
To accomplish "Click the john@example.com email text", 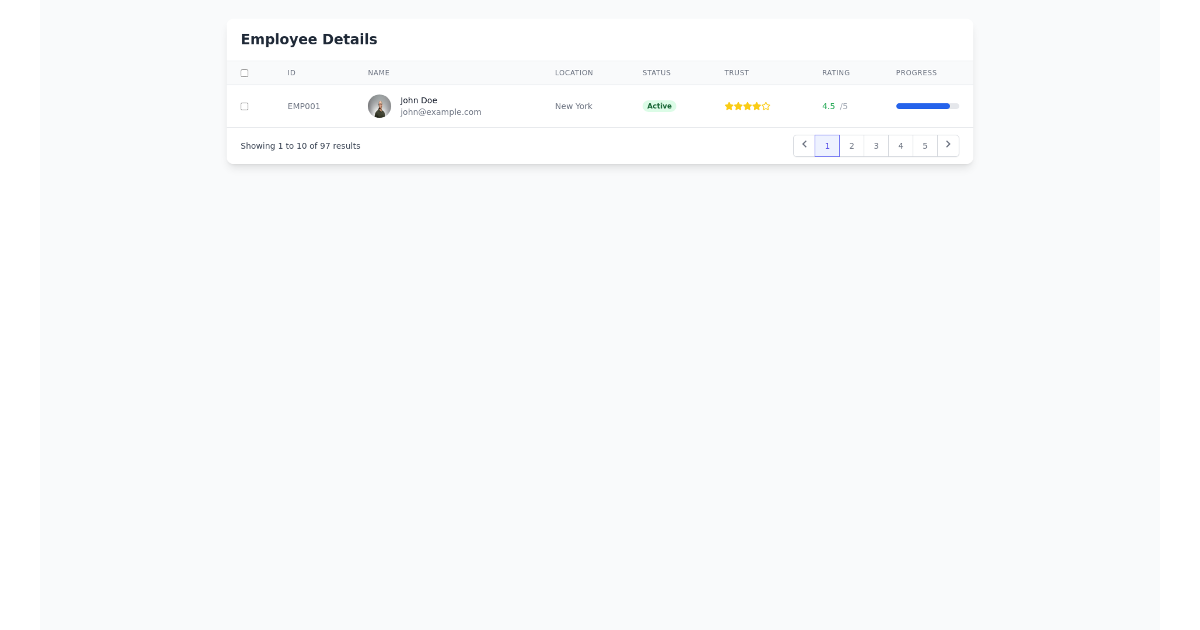I will (440, 112).
